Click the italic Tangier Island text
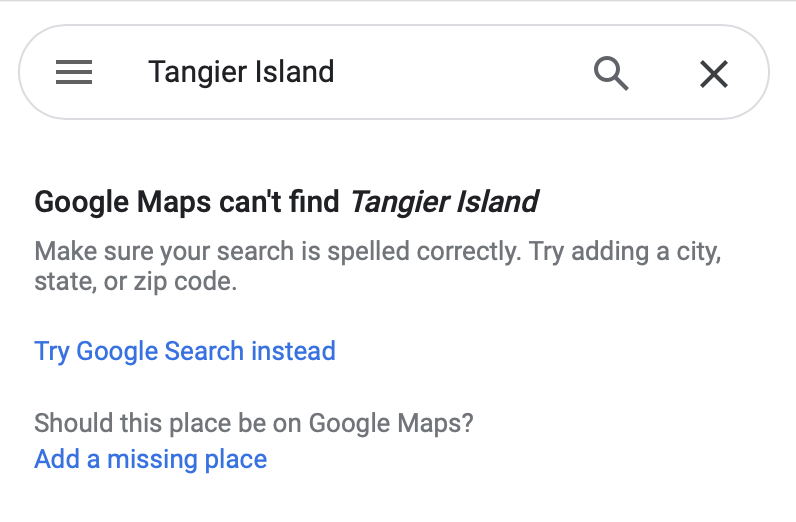Image resolution: width=796 pixels, height=522 pixels. (444, 202)
